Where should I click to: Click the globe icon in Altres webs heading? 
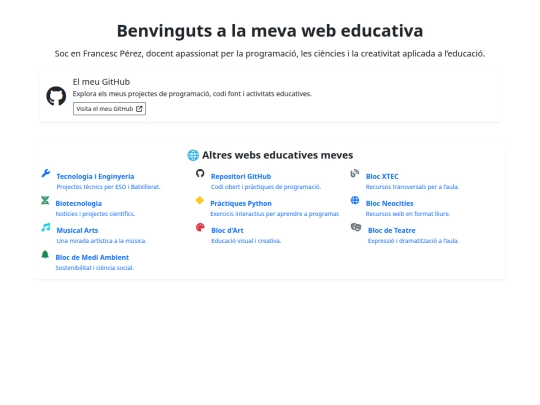193,155
